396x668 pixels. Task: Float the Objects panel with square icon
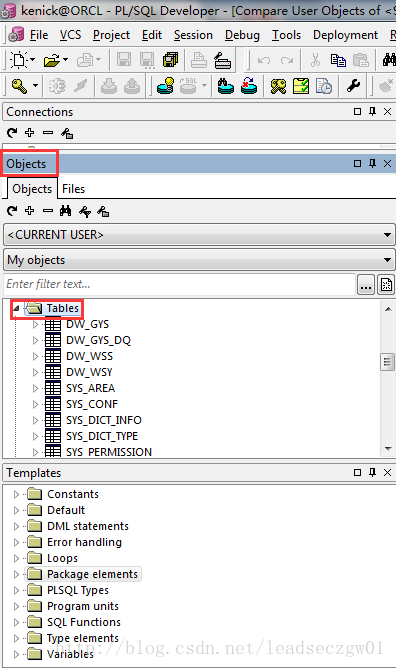click(358, 164)
